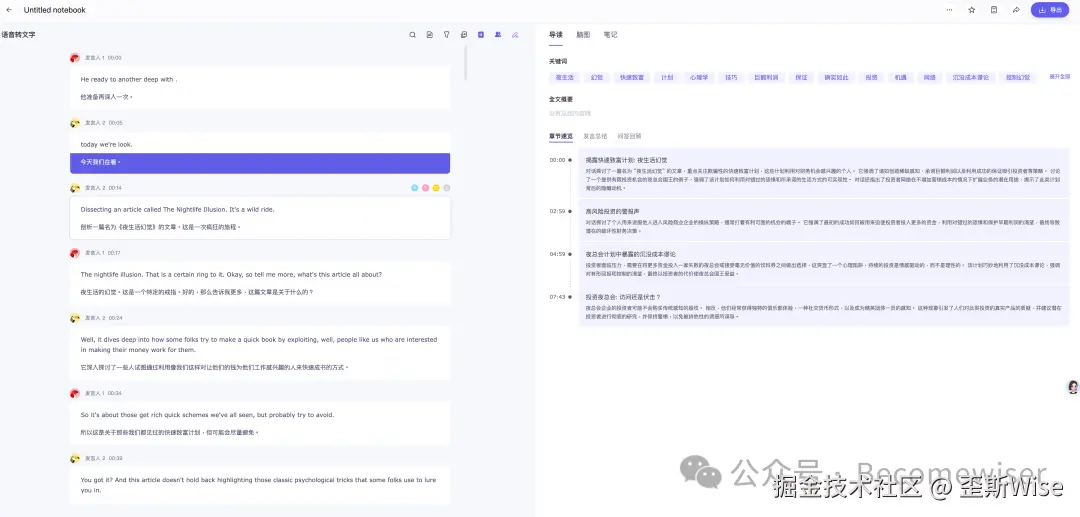Click the find-and-replace icon in transcript toolbar
This screenshot has height=517, width=1080.
(464, 34)
